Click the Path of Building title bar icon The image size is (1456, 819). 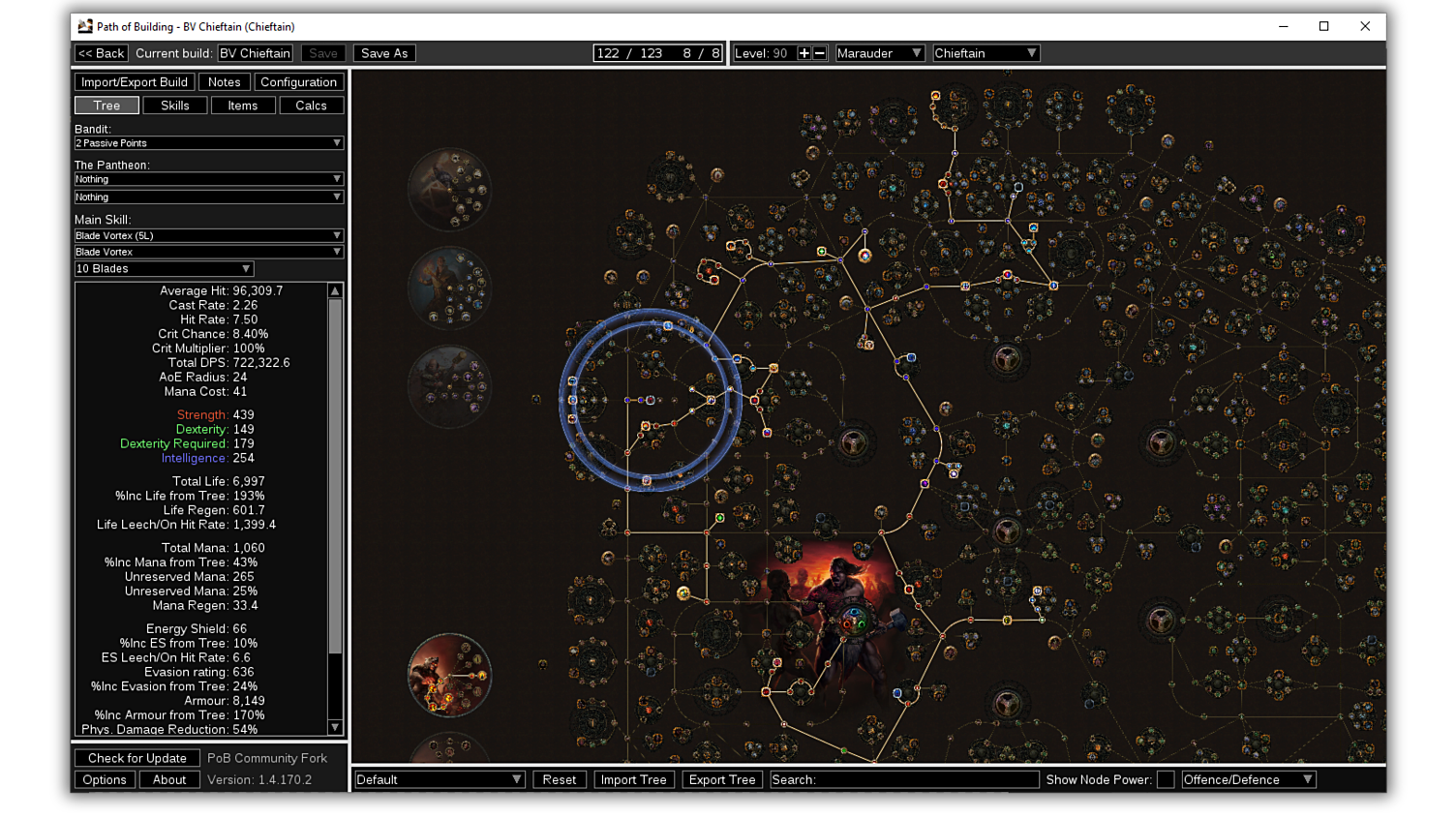(85, 26)
